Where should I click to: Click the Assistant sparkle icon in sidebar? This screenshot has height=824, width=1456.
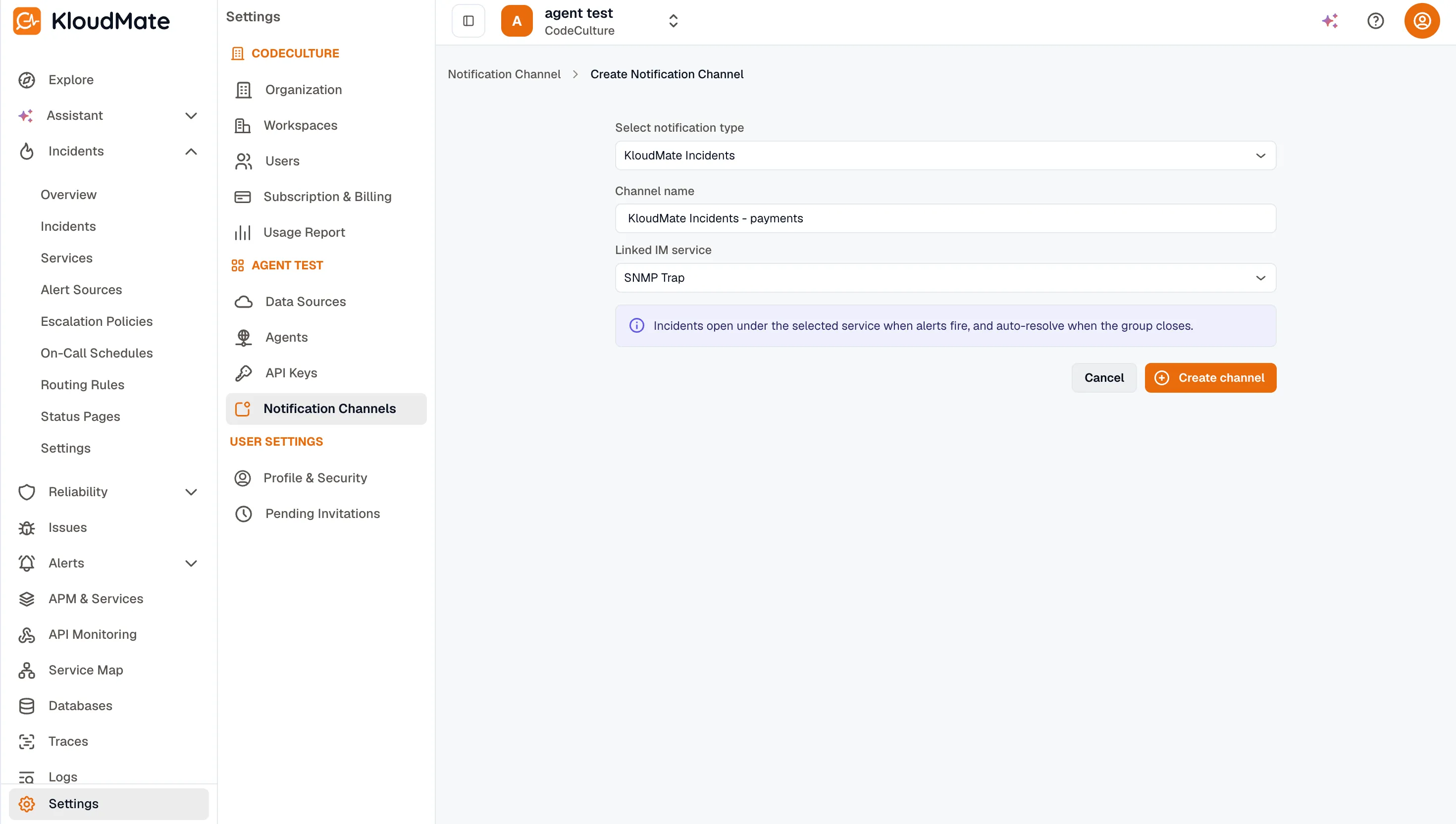pyautogui.click(x=25, y=115)
